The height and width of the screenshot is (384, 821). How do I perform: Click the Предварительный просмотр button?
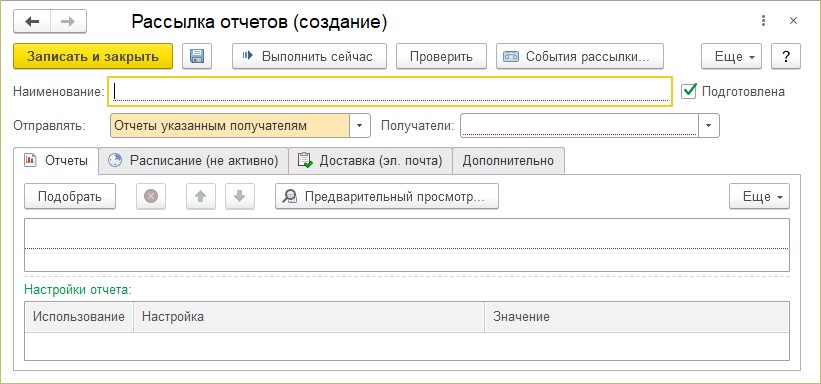click(387, 196)
